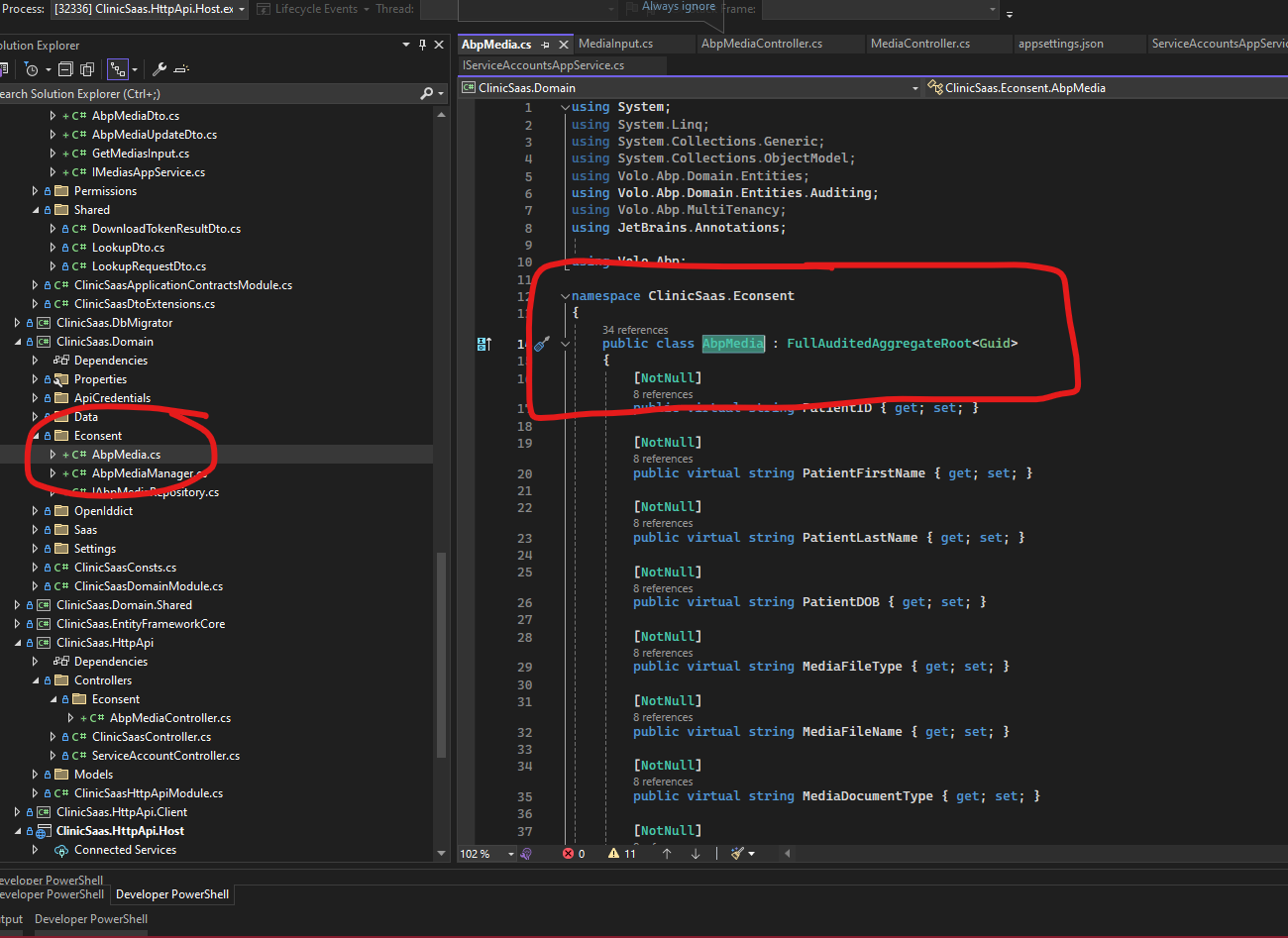Click the Pending Changes Filter clock icon

32,69
